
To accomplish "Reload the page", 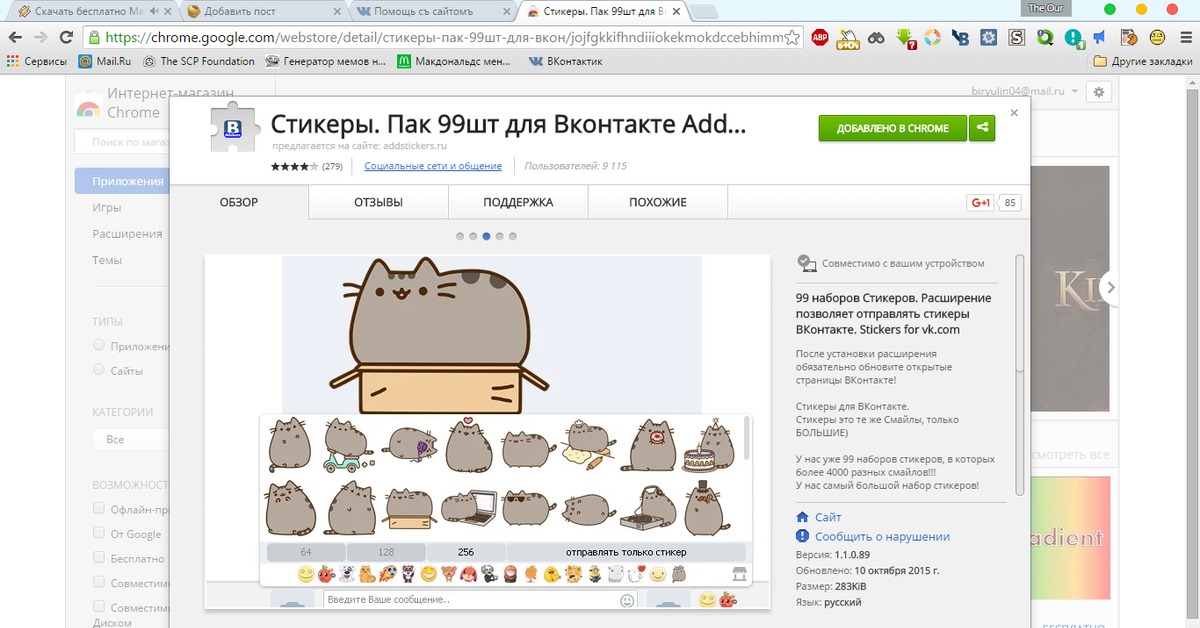I will [x=66, y=37].
